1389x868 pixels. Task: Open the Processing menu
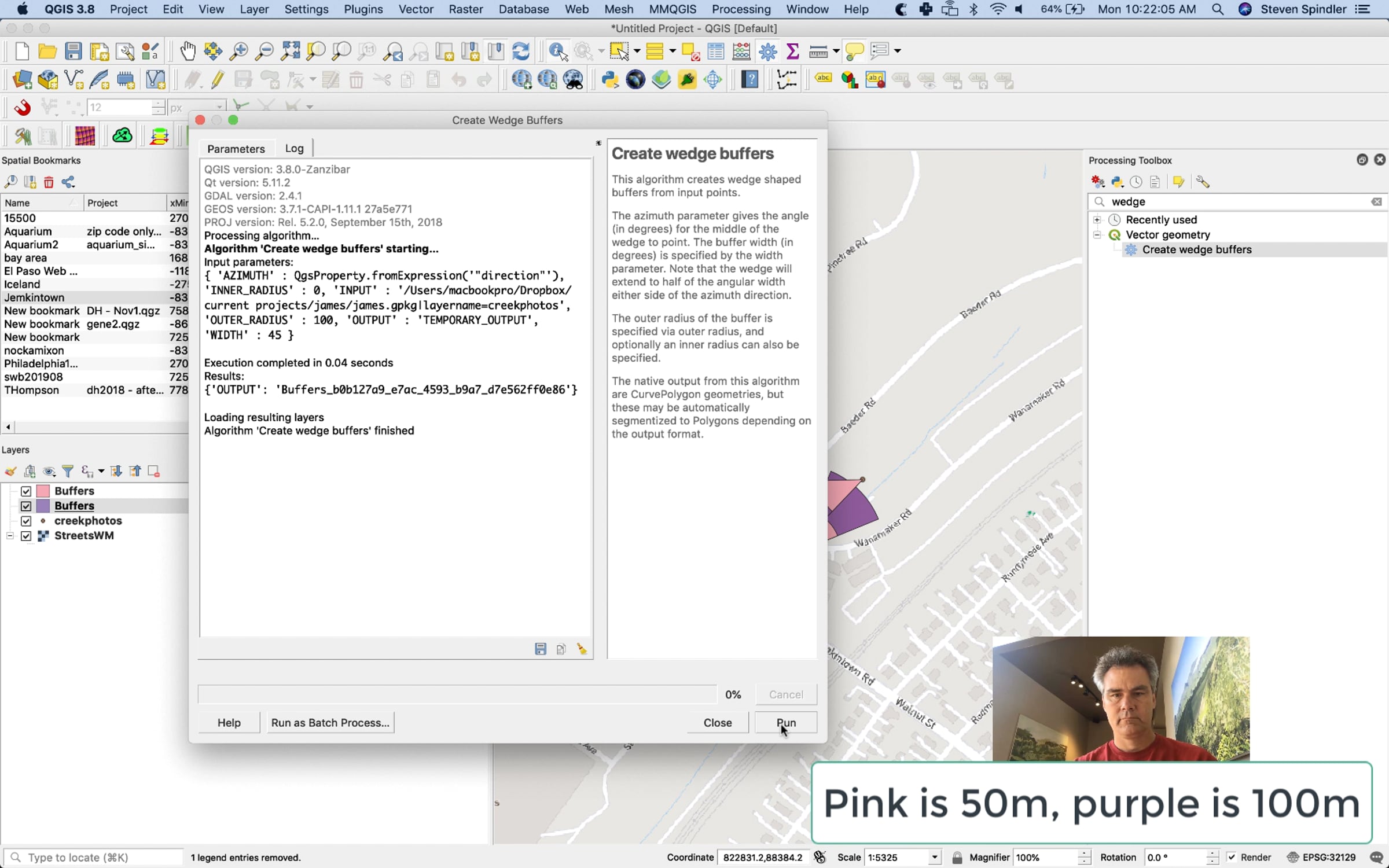(741, 9)
